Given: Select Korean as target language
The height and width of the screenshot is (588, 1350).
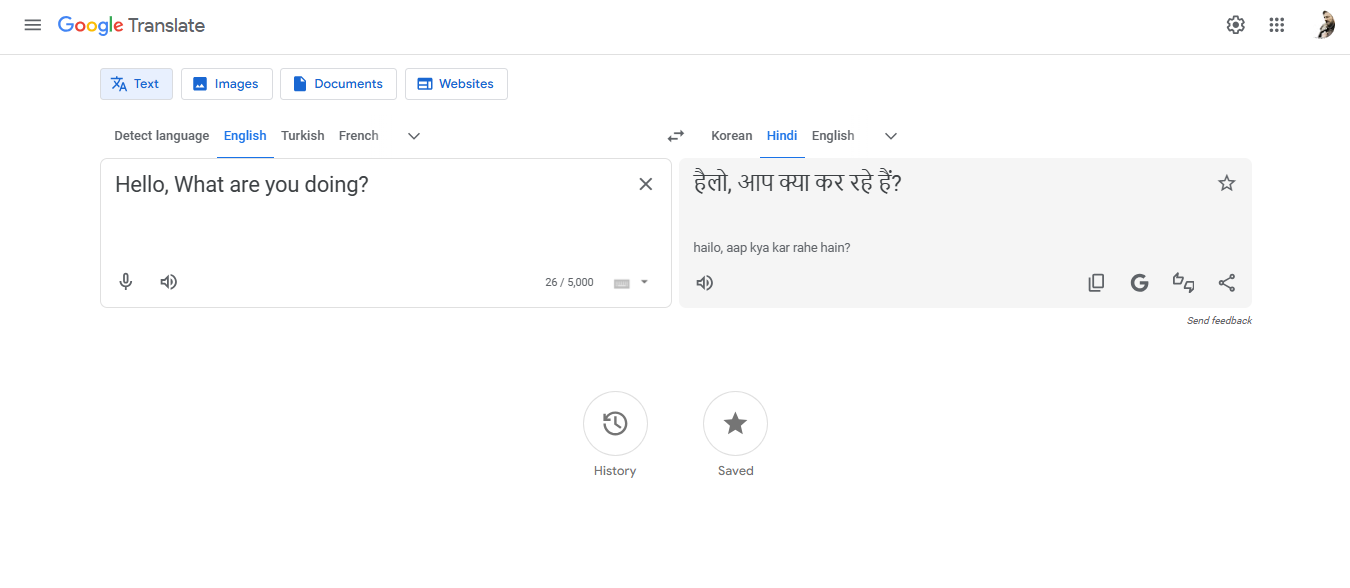Looking at the screenshot, I should [x=732, y=136].
